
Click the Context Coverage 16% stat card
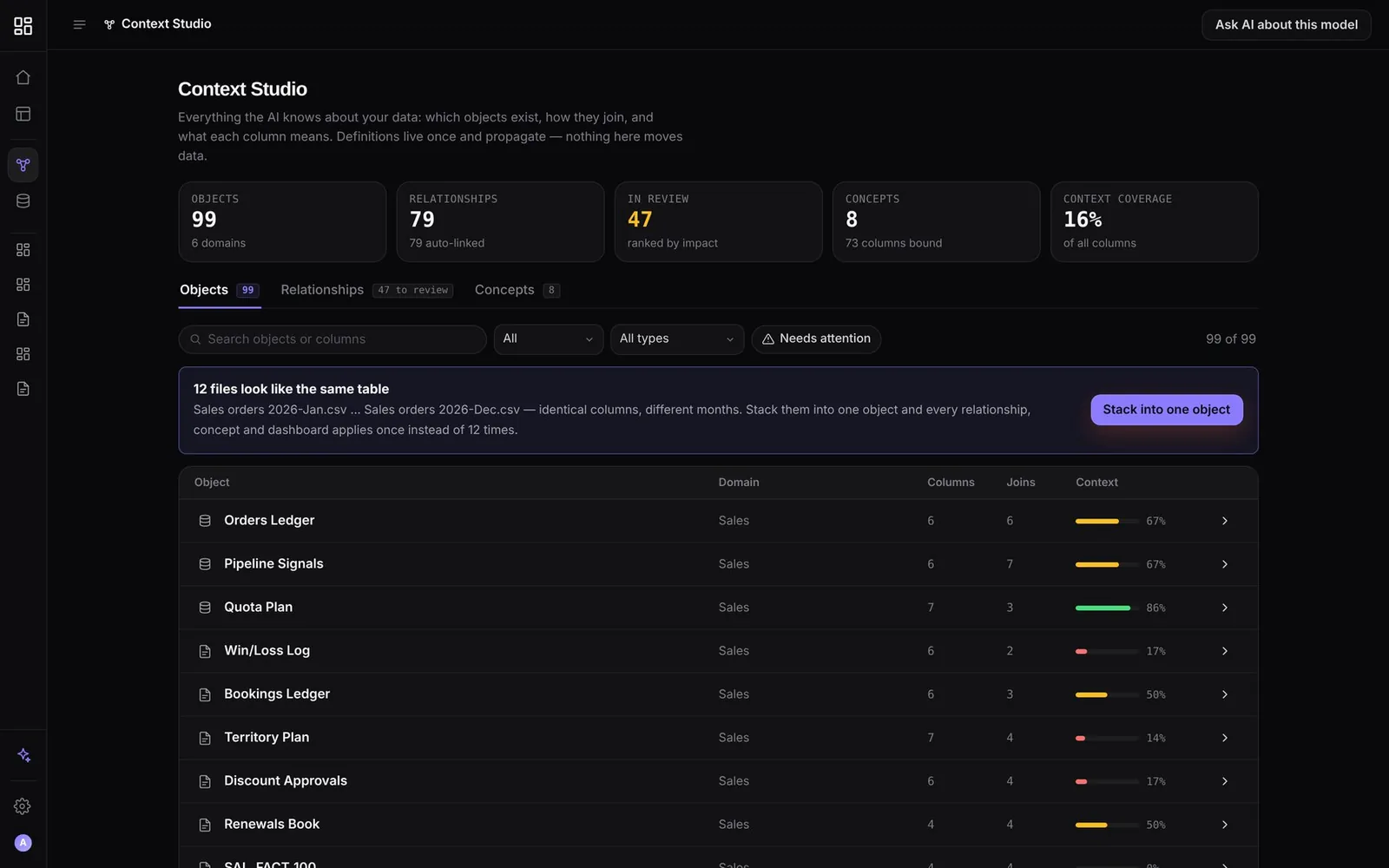tap(1154, 221)
